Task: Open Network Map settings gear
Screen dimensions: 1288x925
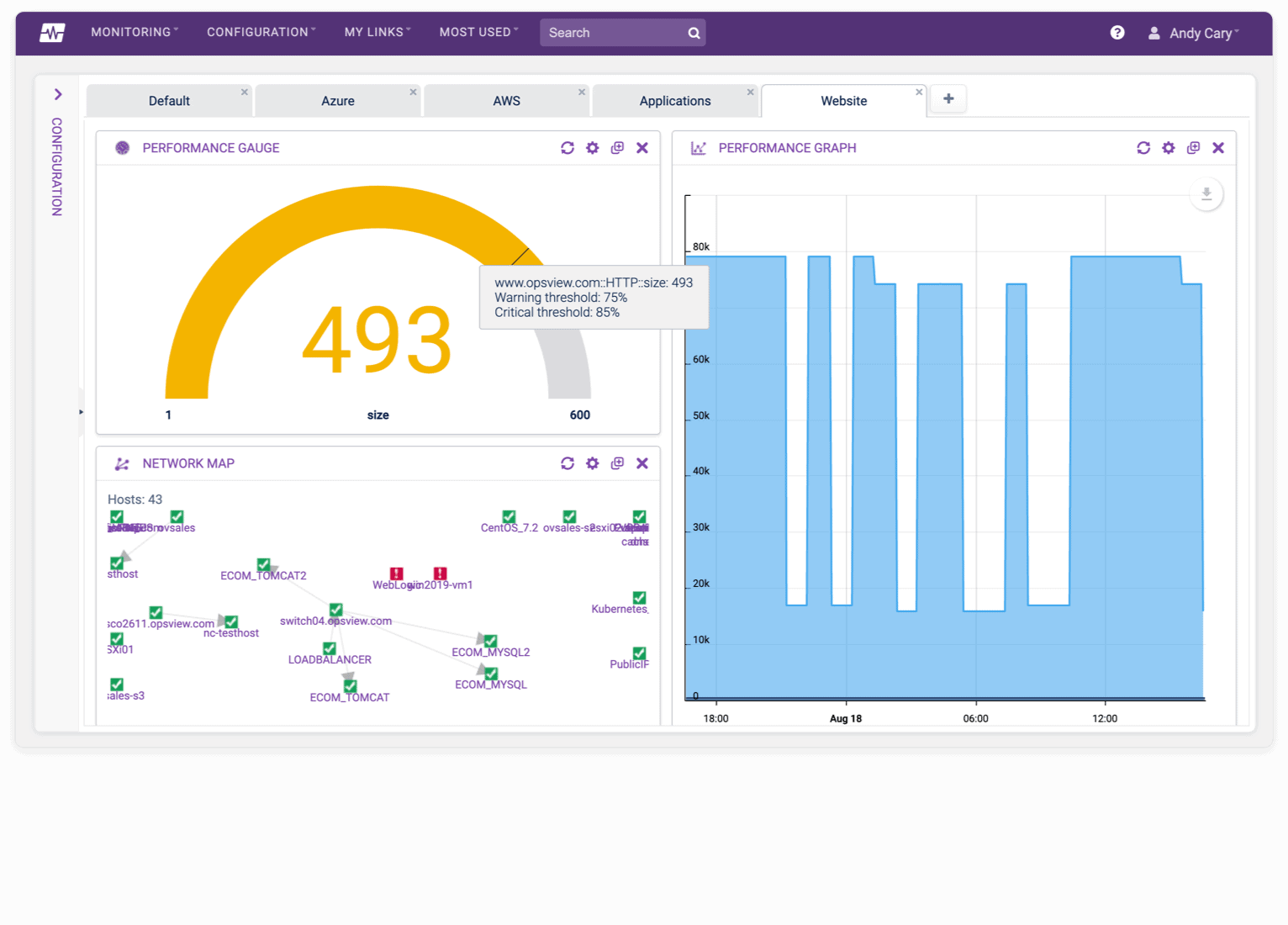Action: 593,463
